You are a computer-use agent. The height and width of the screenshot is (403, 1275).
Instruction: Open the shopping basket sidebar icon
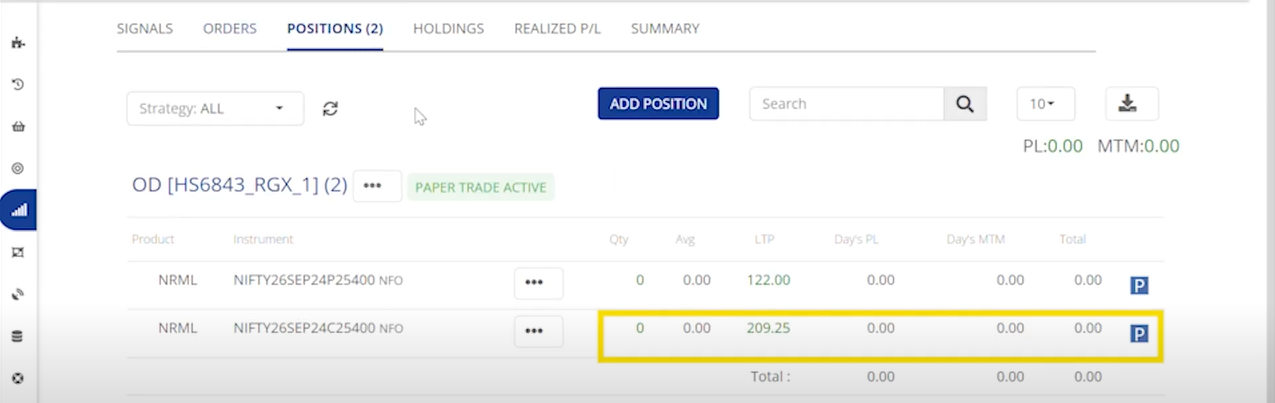pos(17,127)
